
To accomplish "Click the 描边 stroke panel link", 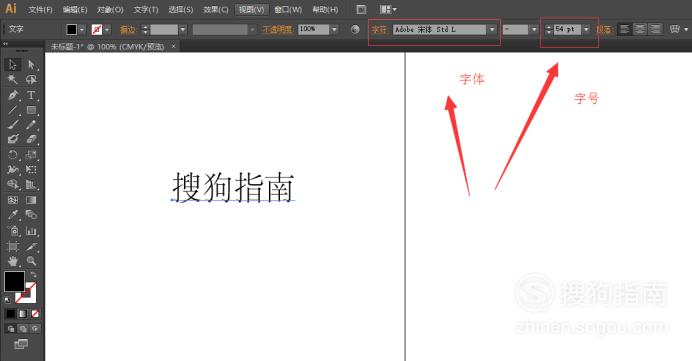I will tap(128, 30).
